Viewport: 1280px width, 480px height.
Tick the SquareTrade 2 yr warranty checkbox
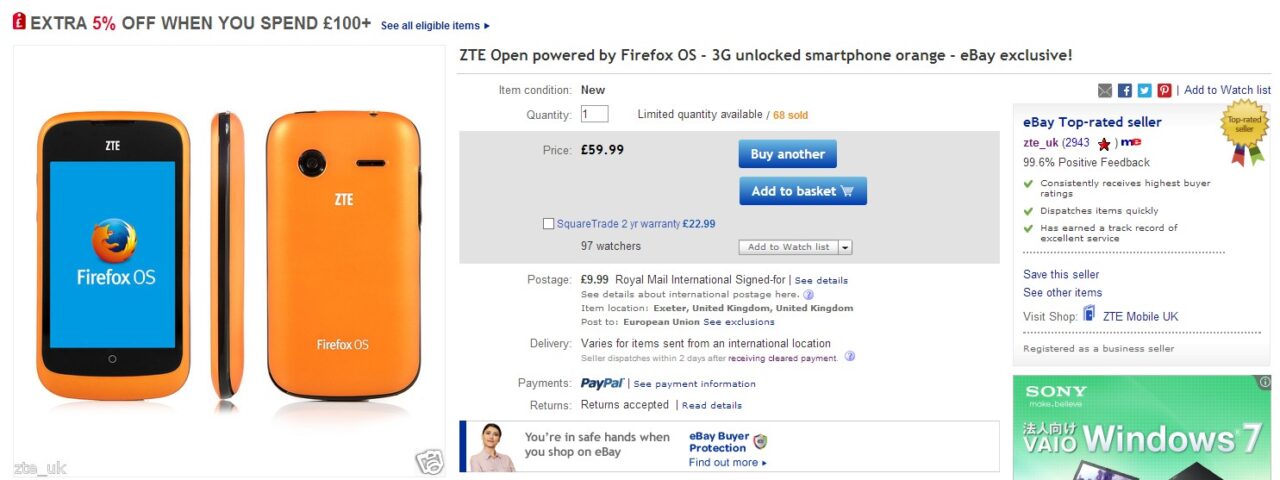pos(548,224)
